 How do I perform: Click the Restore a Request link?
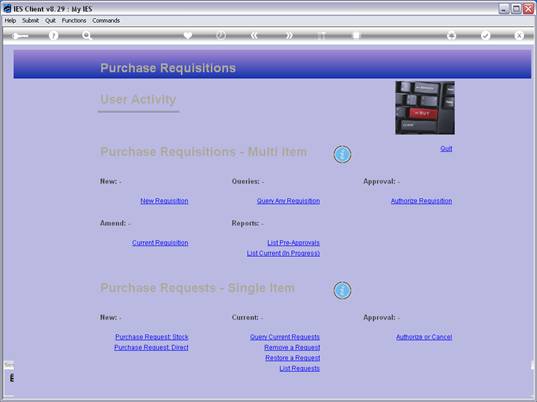click(x=292, y=358)
